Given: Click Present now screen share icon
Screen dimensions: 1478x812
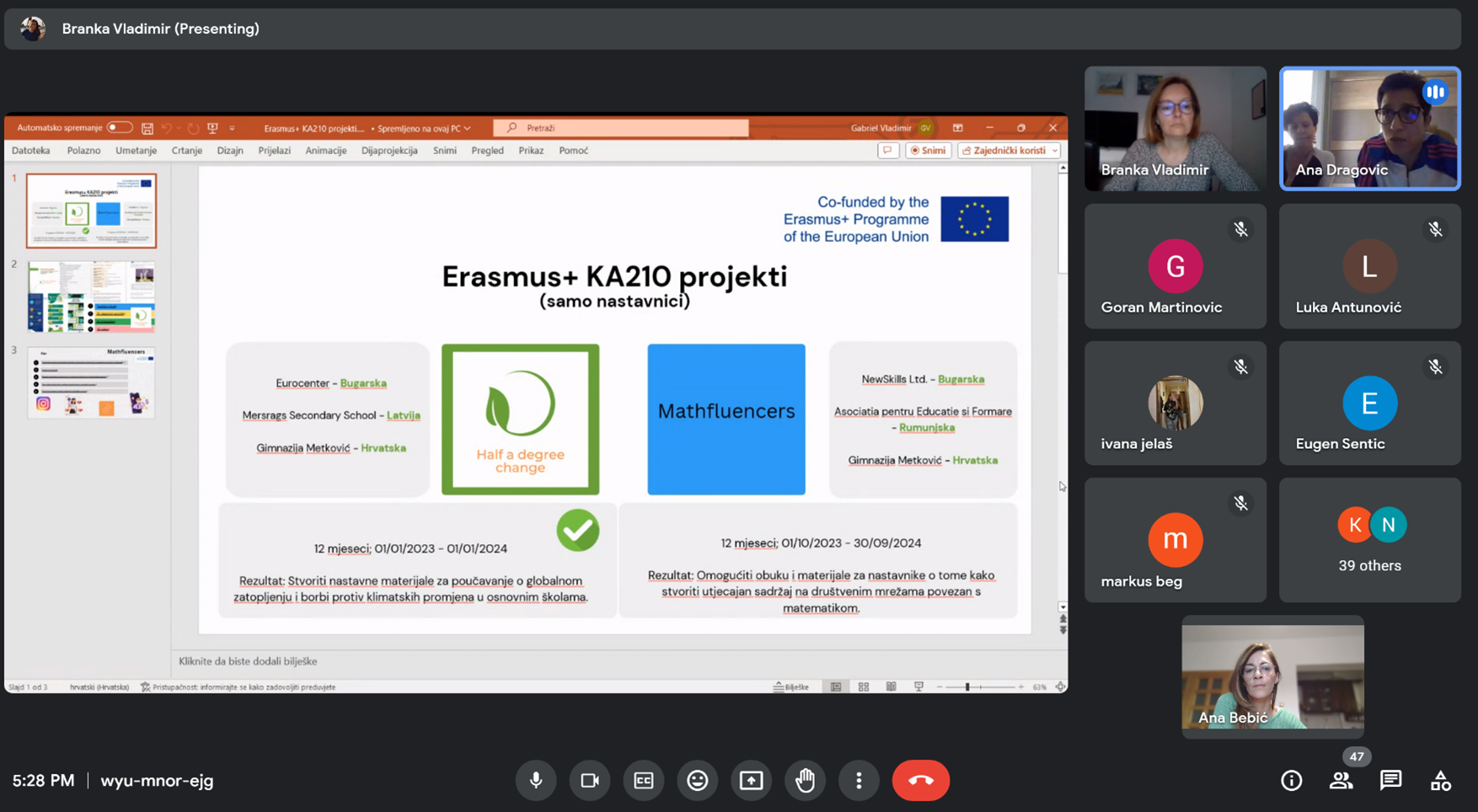Looking at the screenshot, I should click(752, 781).
